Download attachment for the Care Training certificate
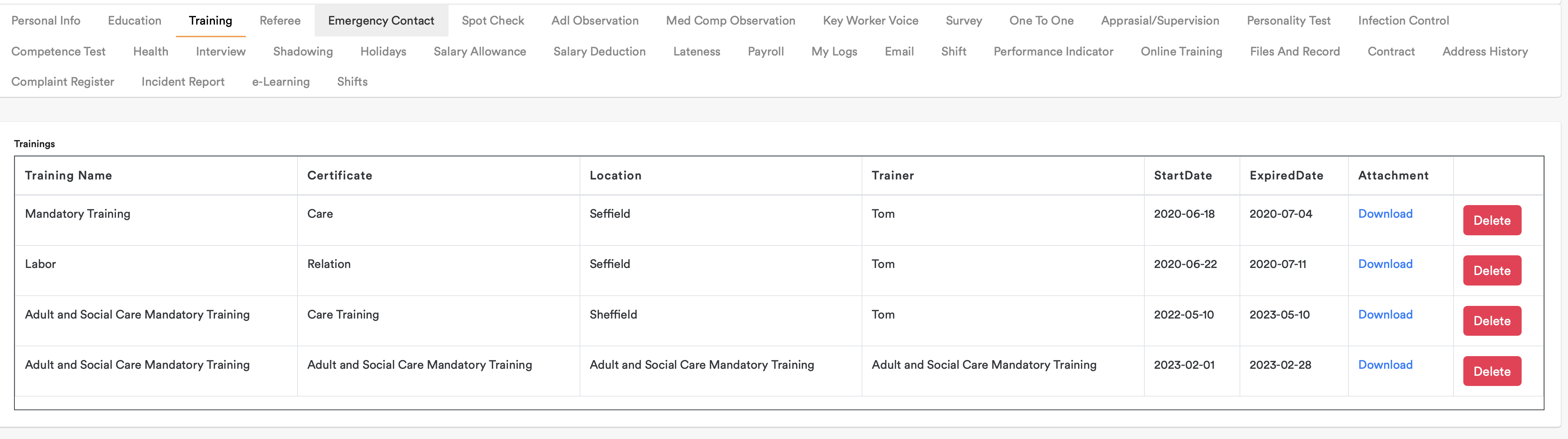 (1385, 315)
